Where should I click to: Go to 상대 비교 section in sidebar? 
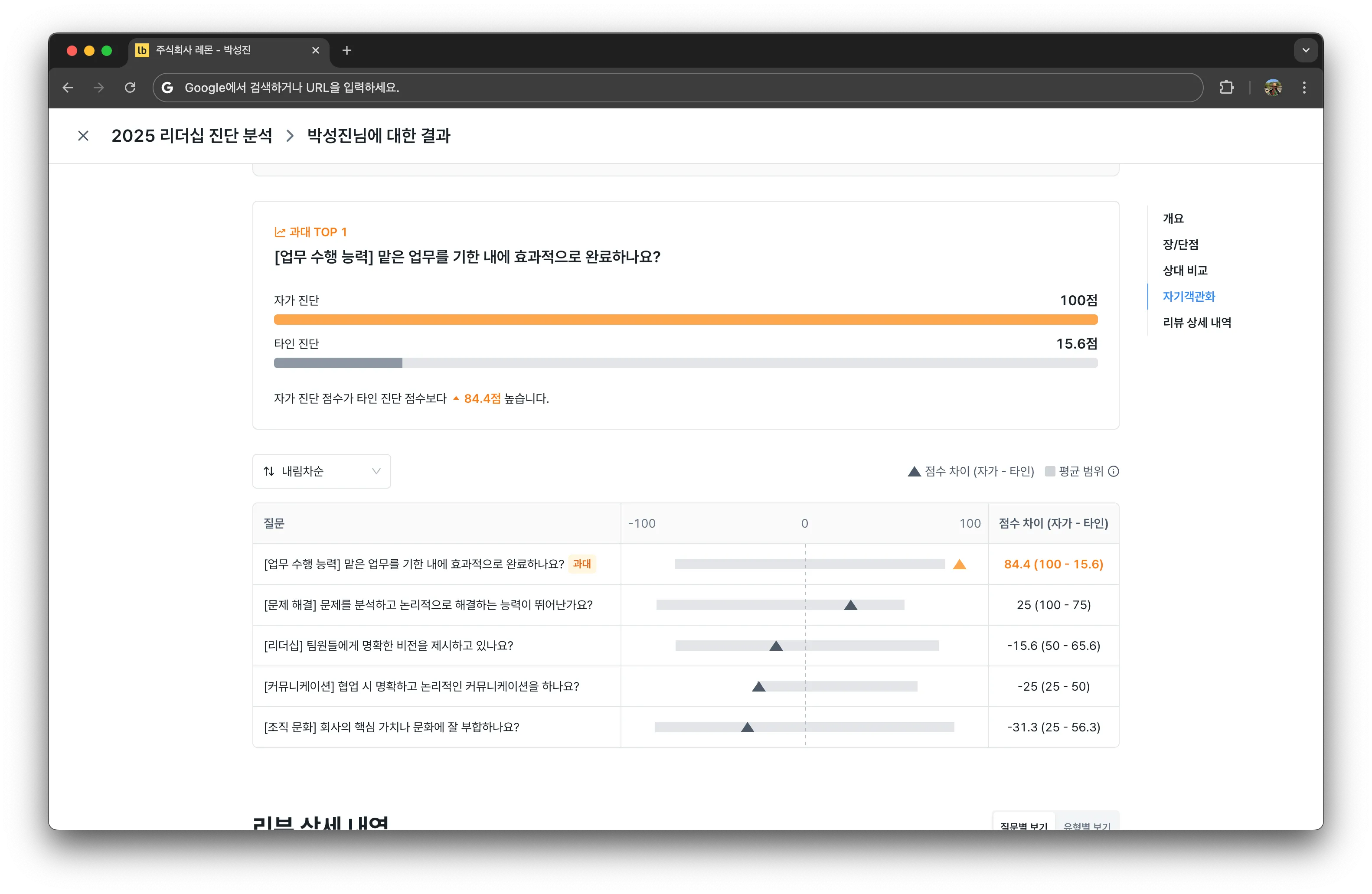click(x=1185, y=271)
